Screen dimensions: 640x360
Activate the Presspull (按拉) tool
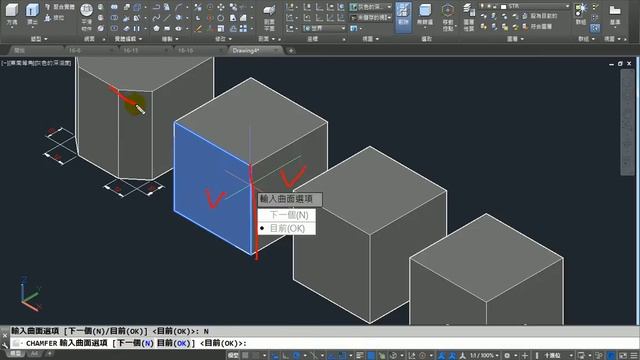(x=54, y=18)
